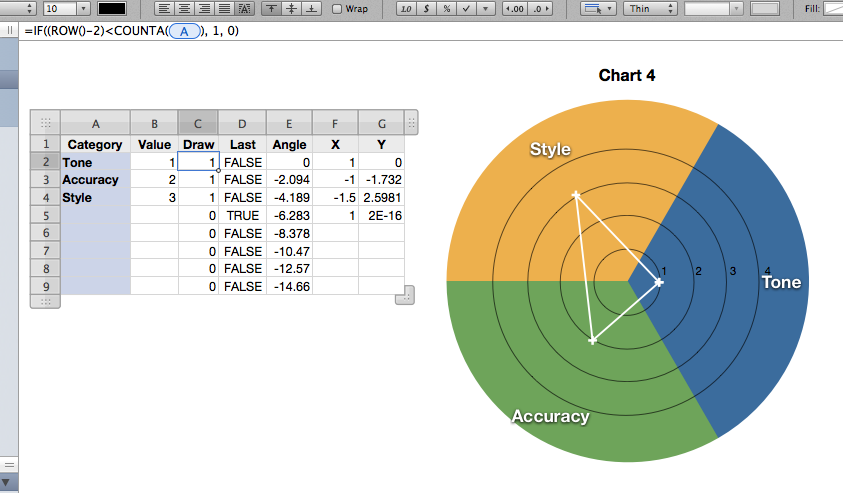Image resolution: width=843 pixels, height=493 pixels.
Task: Apply percentage number format
Action: click(446, 8)
